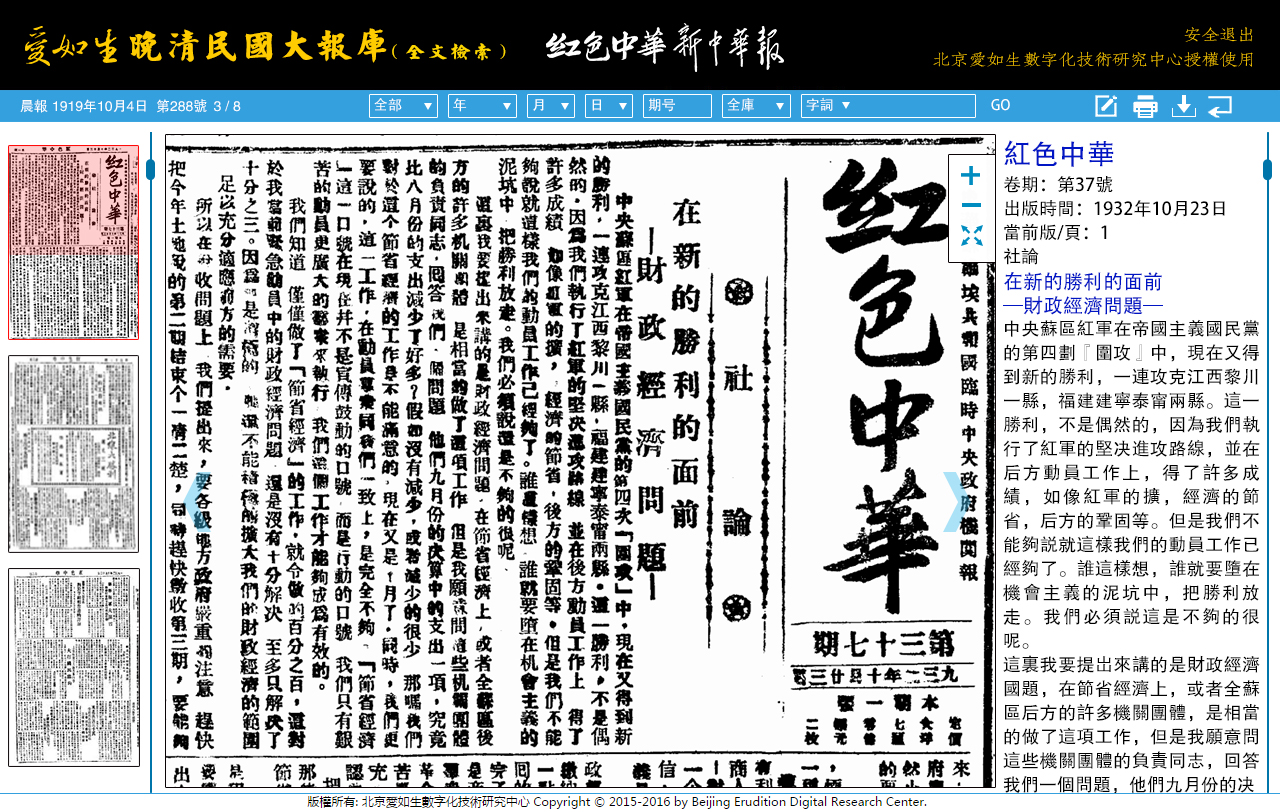This screenshot has height=812, width=1280.
Task: Click the GO search button
Action: pos(1001,104)
